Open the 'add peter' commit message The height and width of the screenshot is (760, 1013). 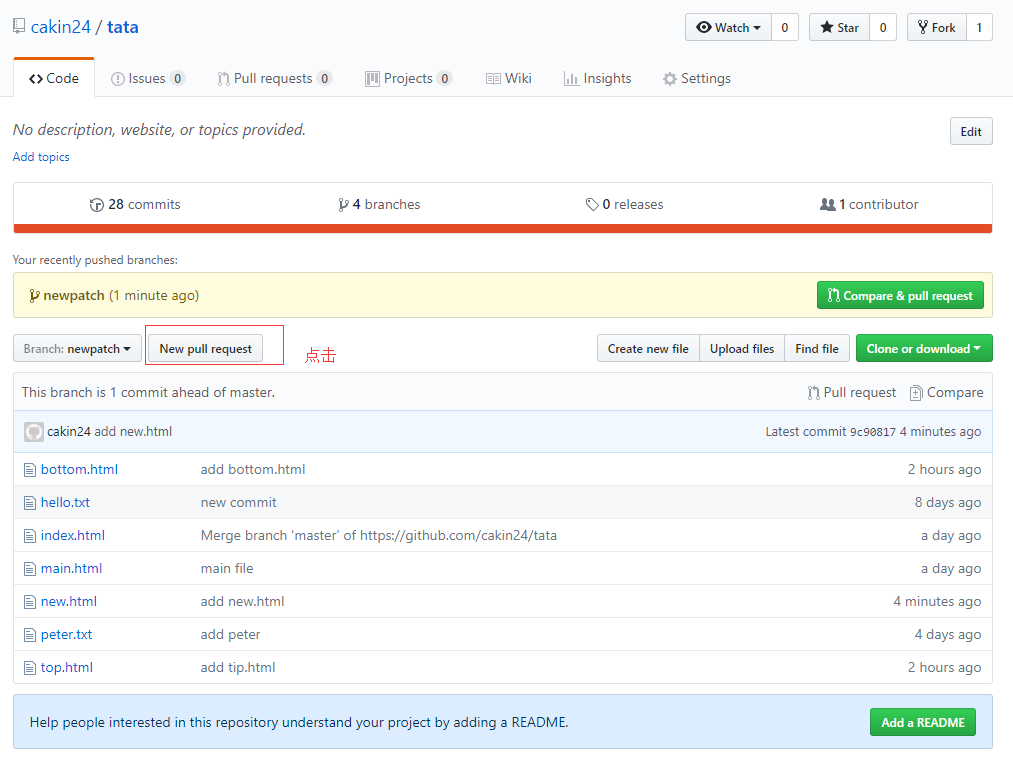pos(230,634)
